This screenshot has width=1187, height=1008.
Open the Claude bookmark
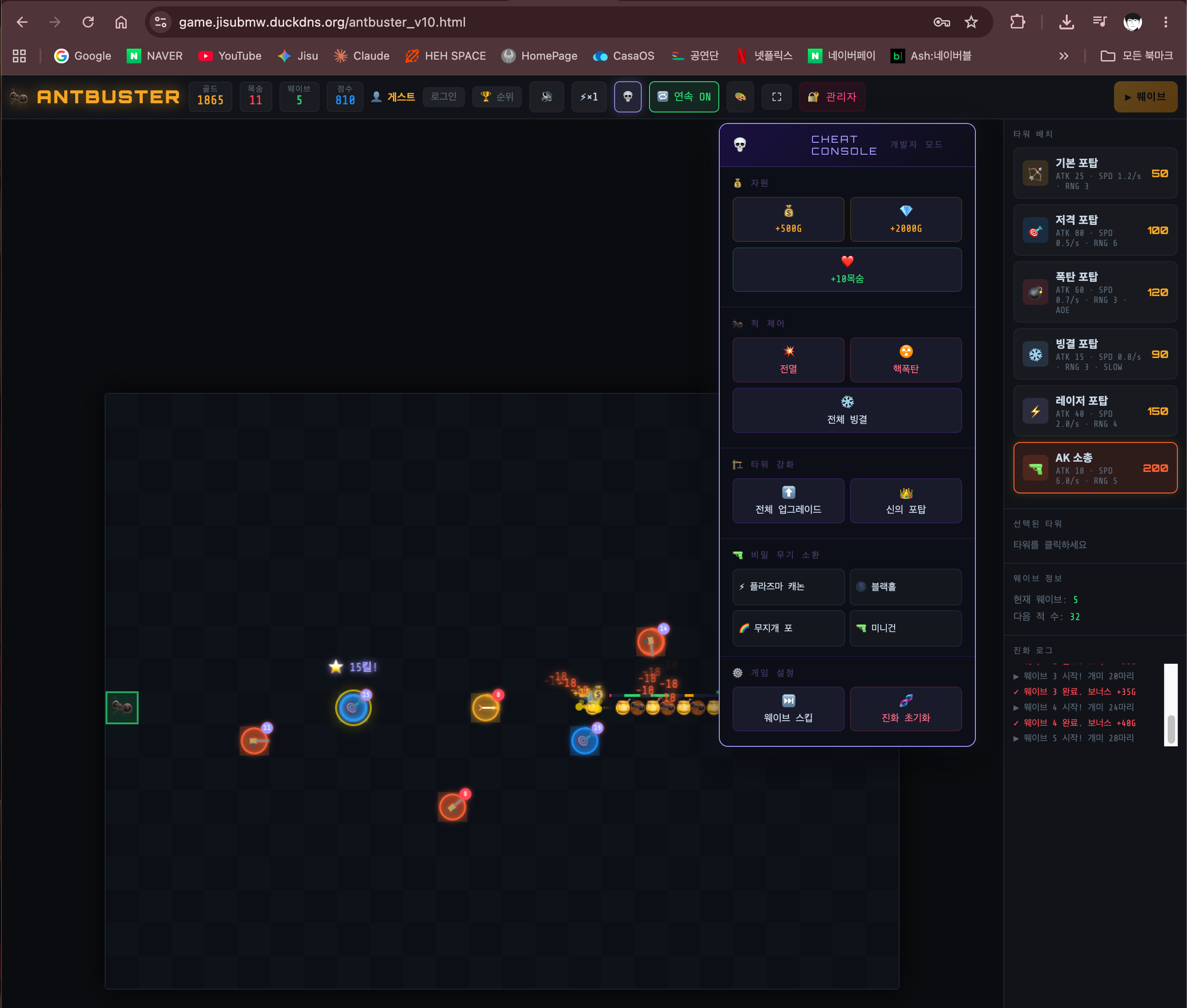[362, 56]
